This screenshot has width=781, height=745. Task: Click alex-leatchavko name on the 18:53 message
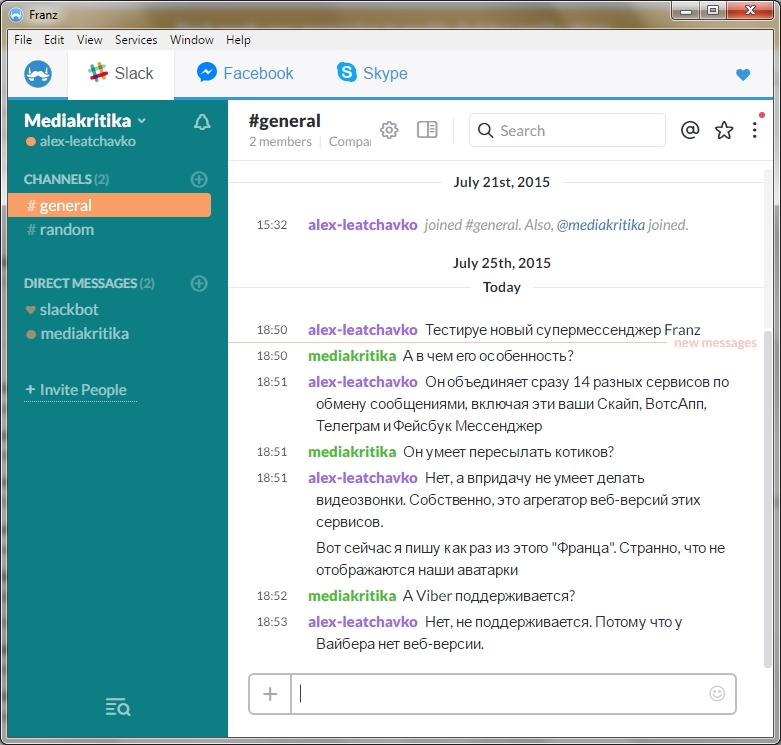pos(363,622)
